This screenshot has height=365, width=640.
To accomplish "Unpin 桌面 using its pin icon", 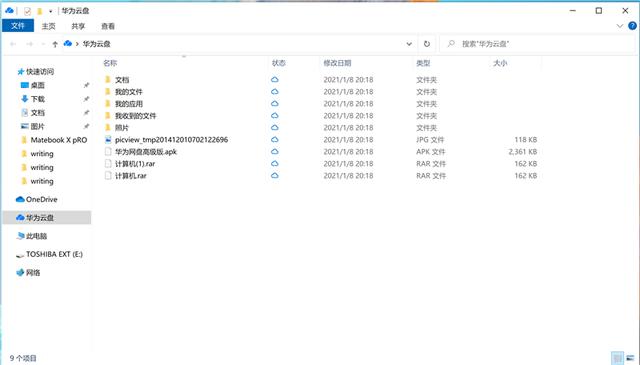I will coord(86,85).
